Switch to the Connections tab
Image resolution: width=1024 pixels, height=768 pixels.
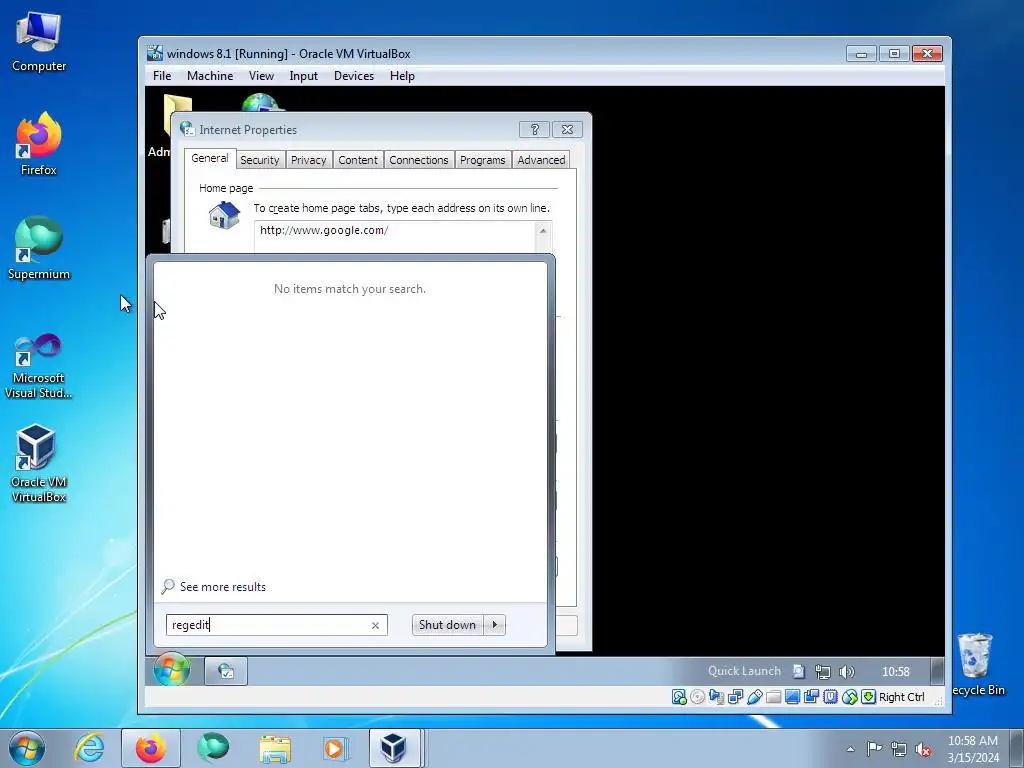click(419, 160)
